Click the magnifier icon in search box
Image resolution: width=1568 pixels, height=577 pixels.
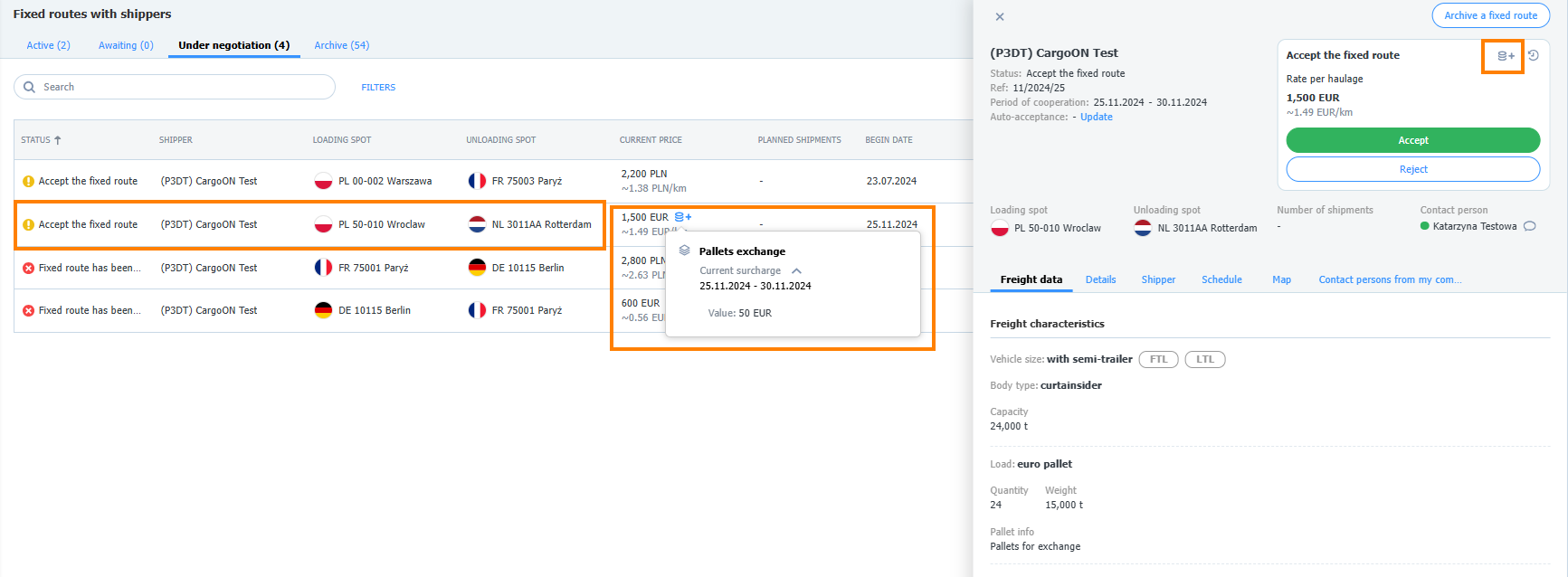(29, 87)
